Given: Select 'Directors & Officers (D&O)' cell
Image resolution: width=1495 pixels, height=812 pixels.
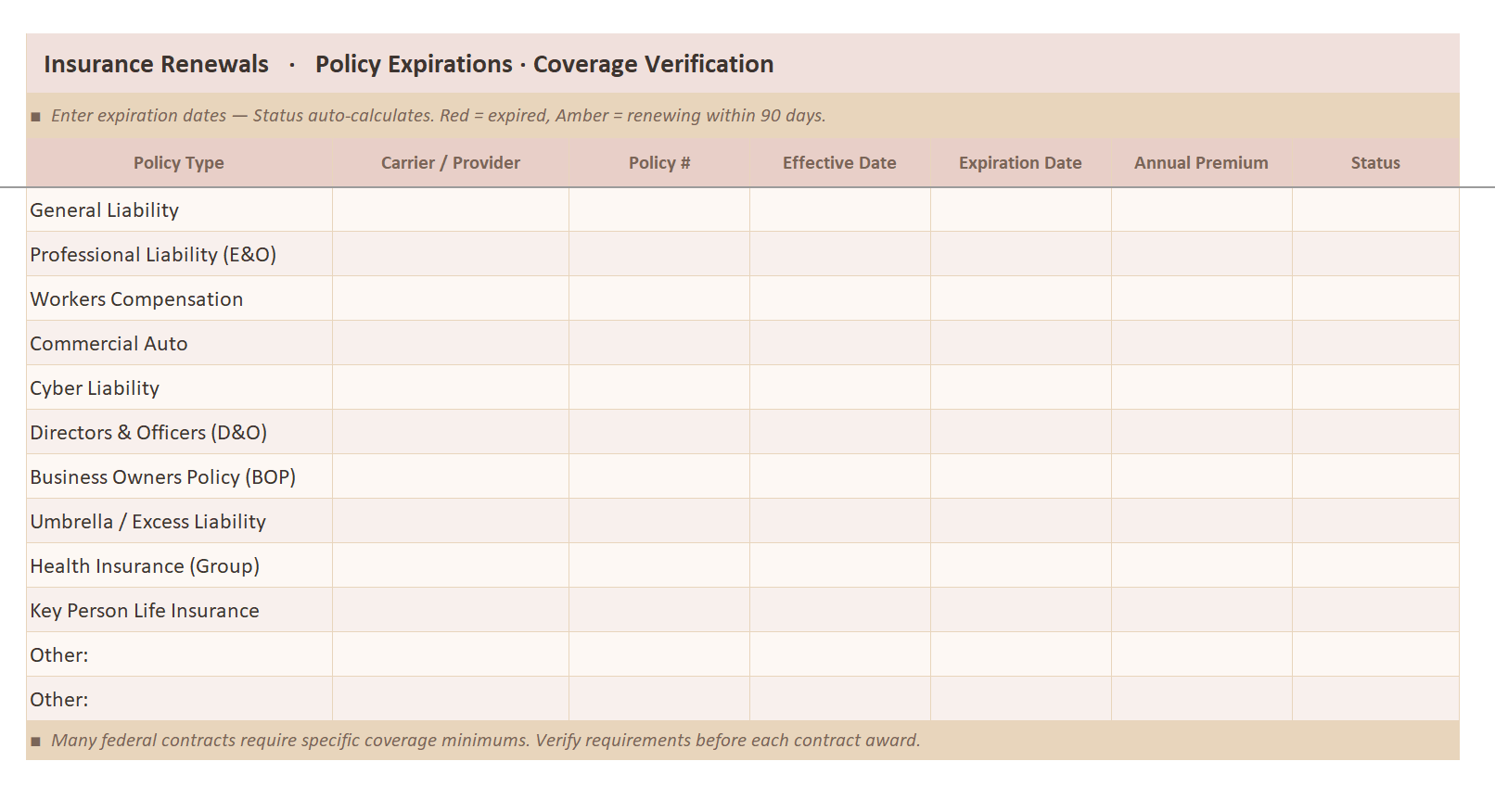Looking at the screenshot, I should 179,432.
